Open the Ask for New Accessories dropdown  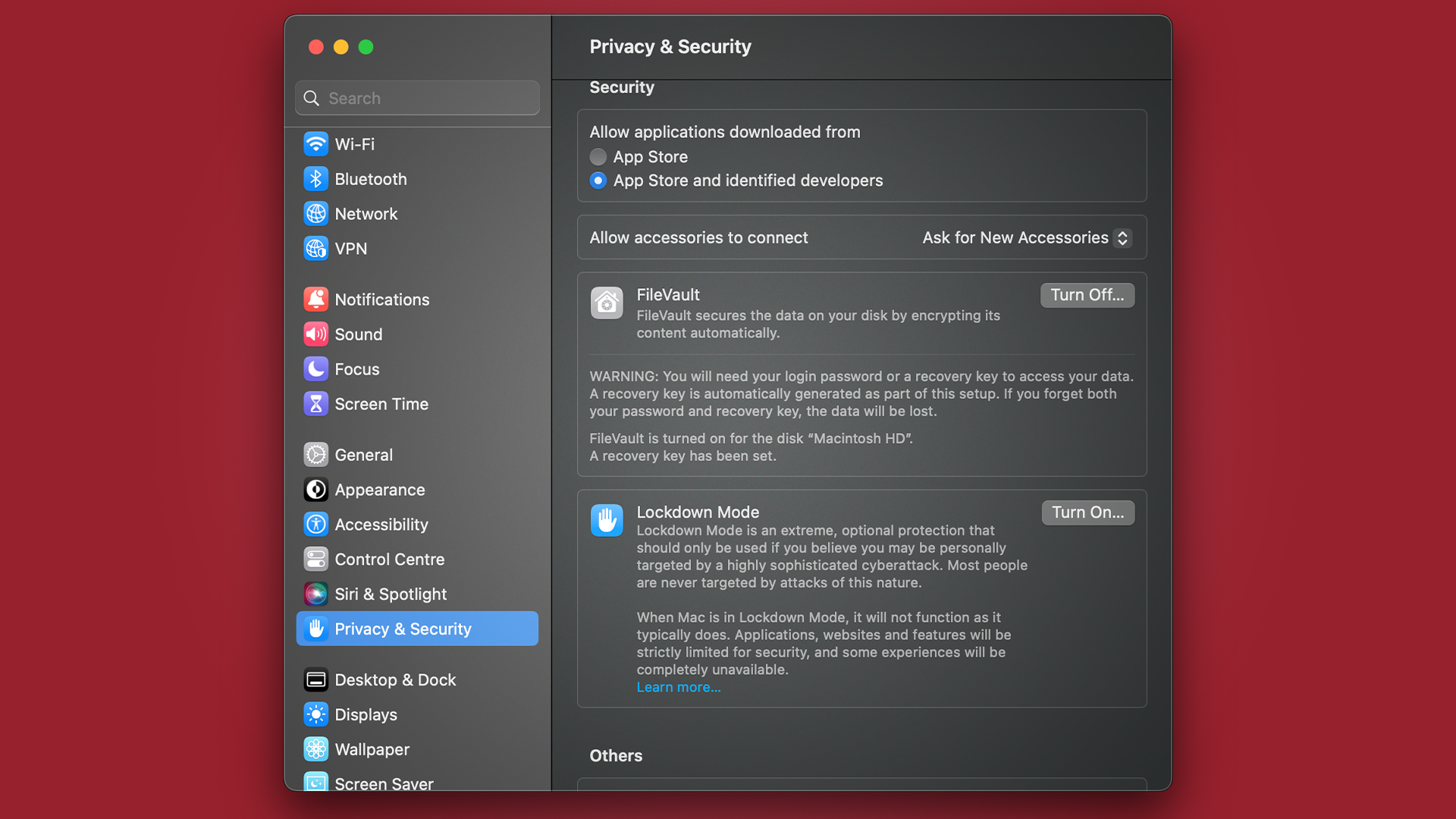point(1027,238)
